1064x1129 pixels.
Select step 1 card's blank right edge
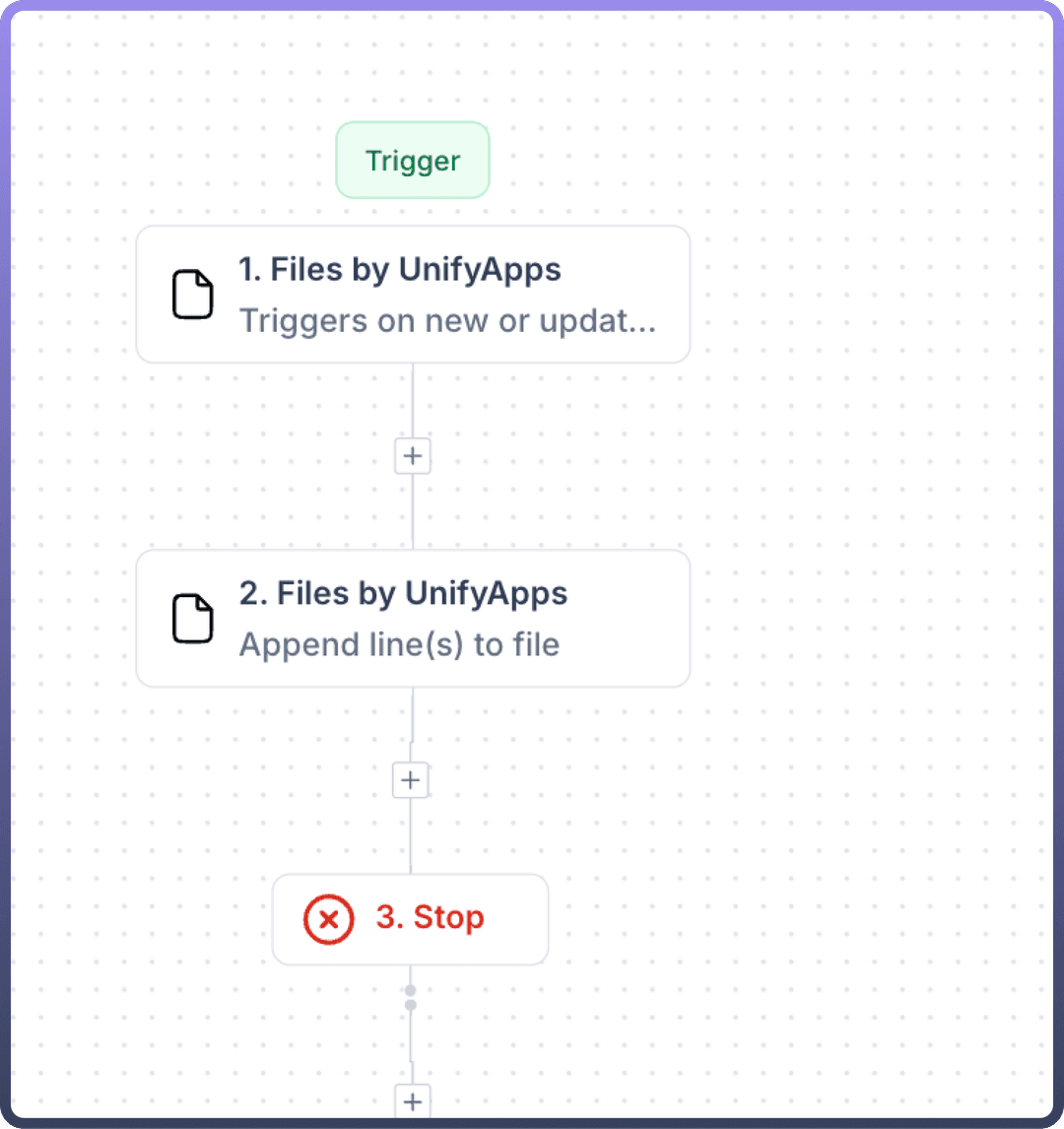pyautogui.click(x=674, y=295)
